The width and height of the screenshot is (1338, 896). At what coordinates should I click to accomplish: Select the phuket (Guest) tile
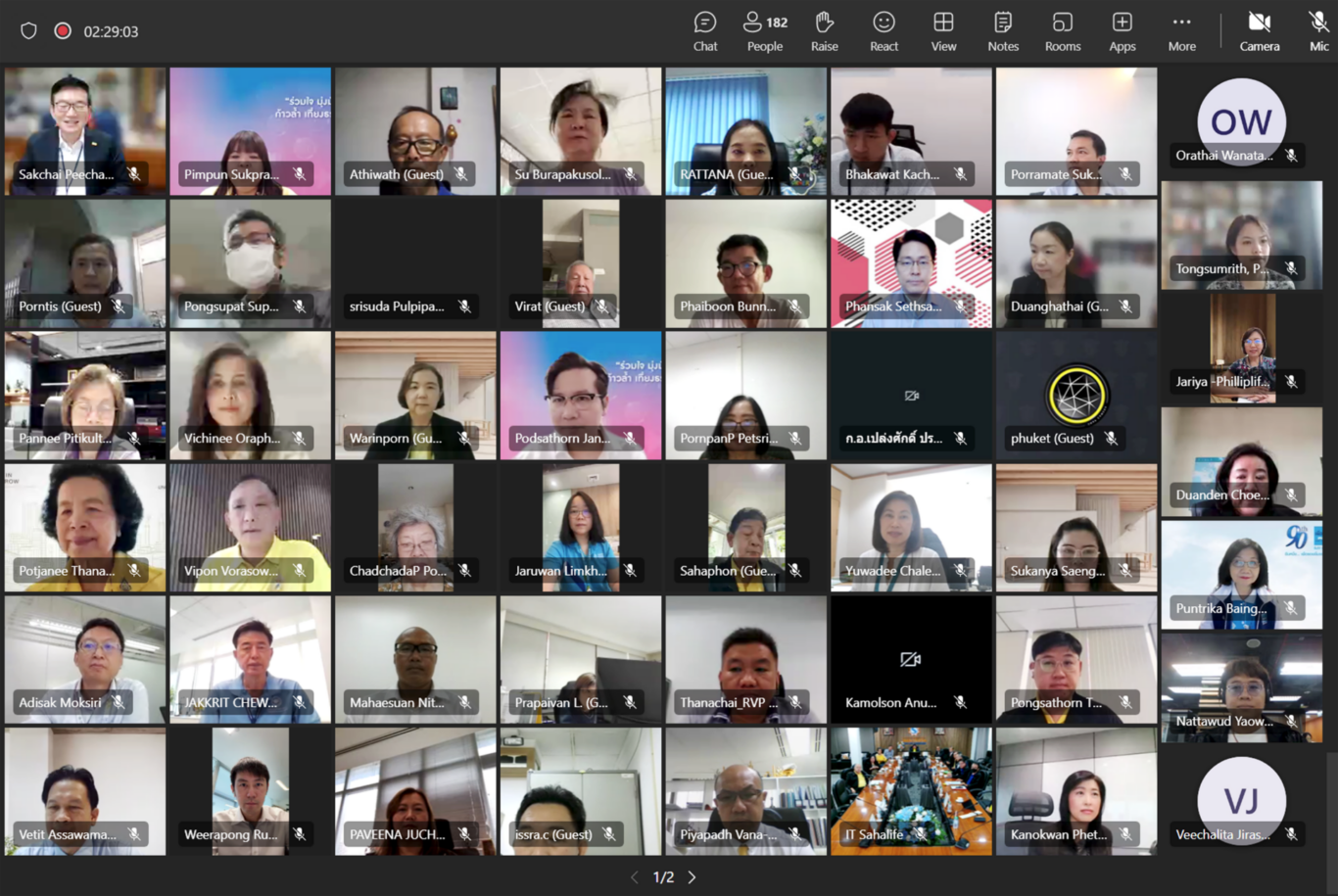click(1076, 396)
